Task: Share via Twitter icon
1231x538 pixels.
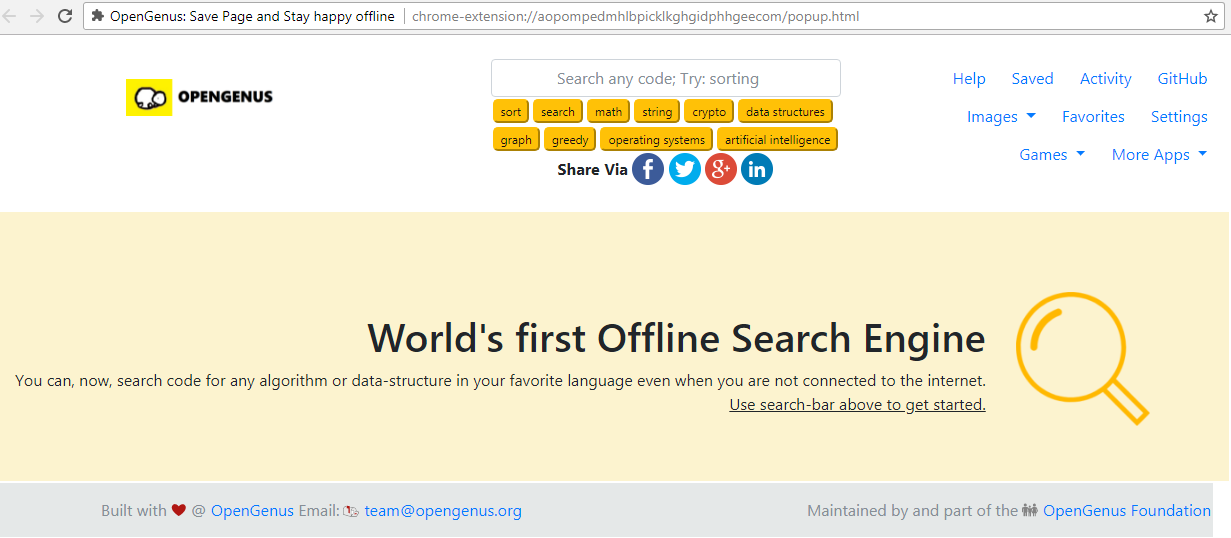Action: coord(685,169)
